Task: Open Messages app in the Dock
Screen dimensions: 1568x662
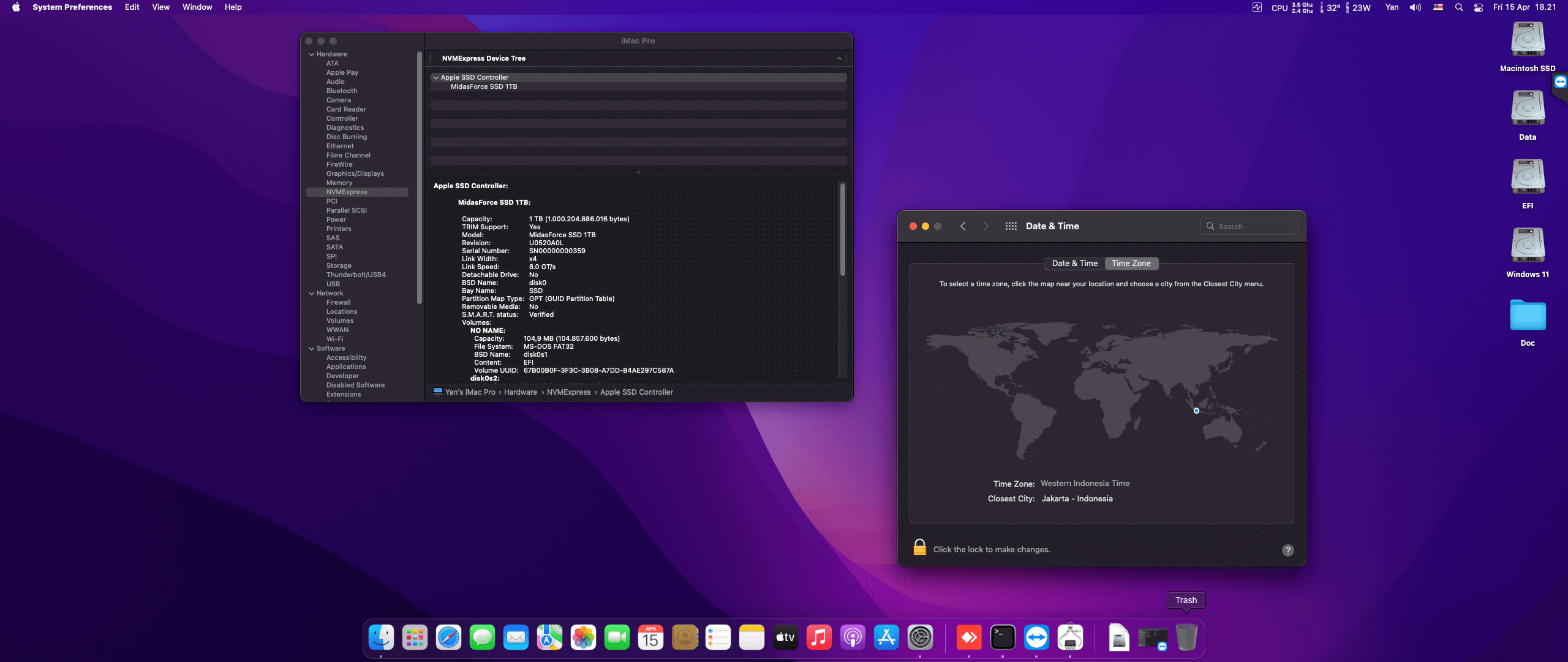Action: pos(482,637)
